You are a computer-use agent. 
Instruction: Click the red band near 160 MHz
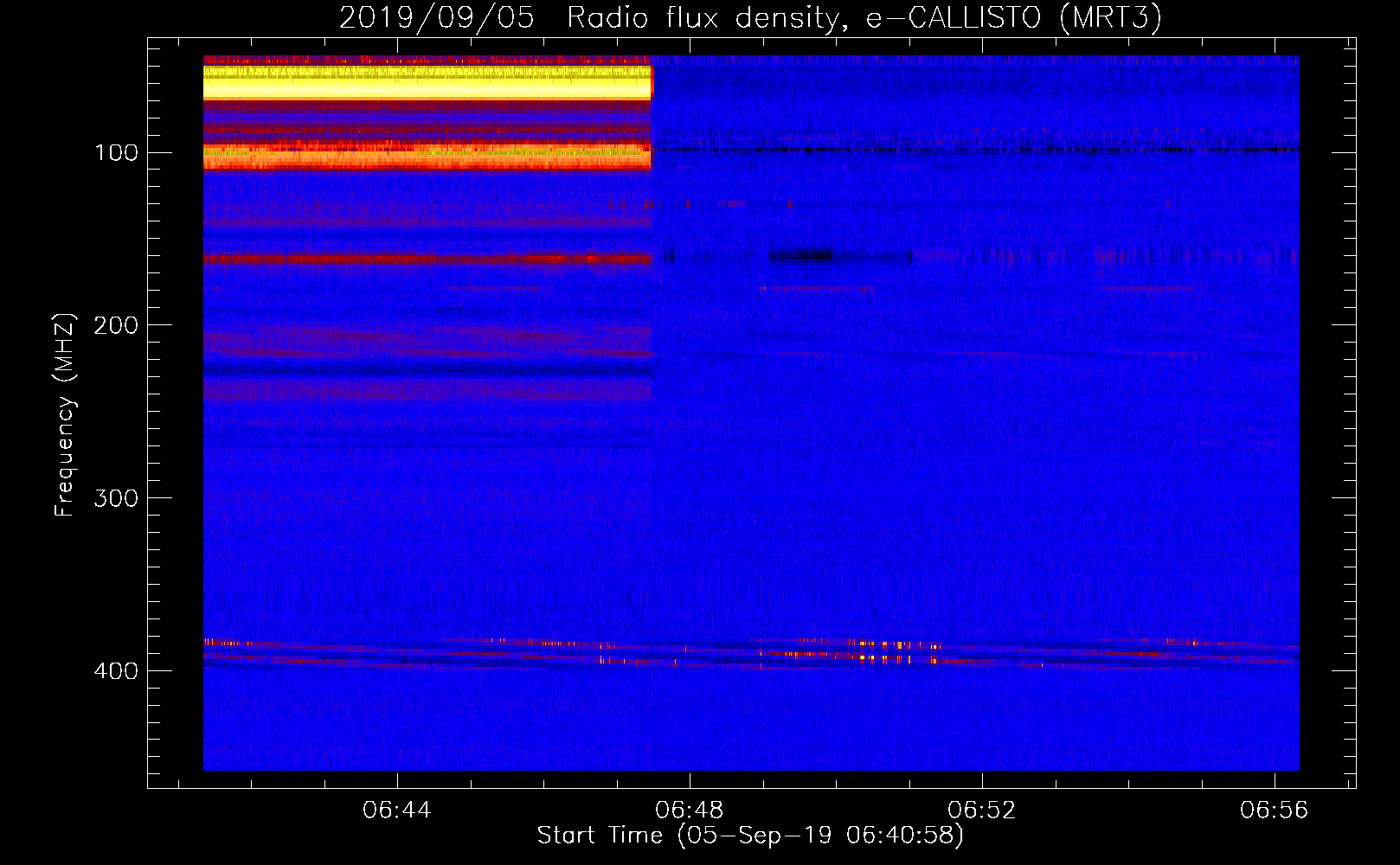(x=427, y=258)
